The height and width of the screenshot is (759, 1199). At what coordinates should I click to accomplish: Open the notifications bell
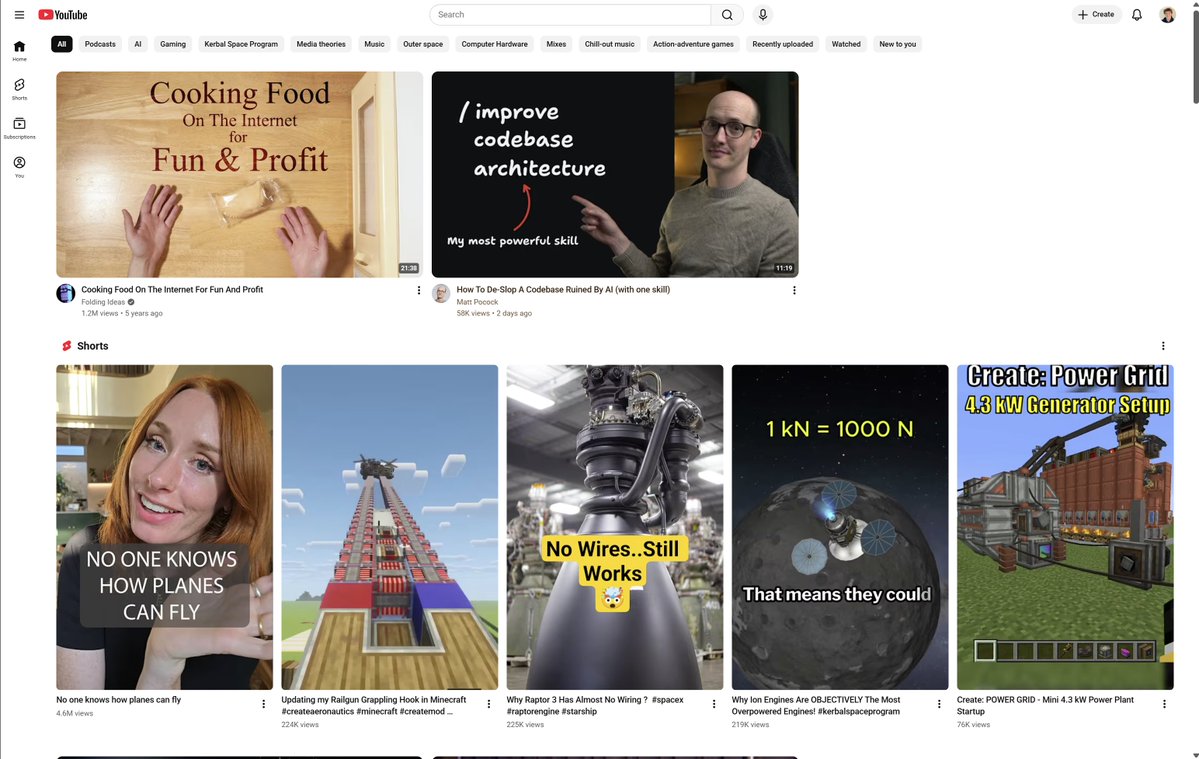(x=1137, y=15)
